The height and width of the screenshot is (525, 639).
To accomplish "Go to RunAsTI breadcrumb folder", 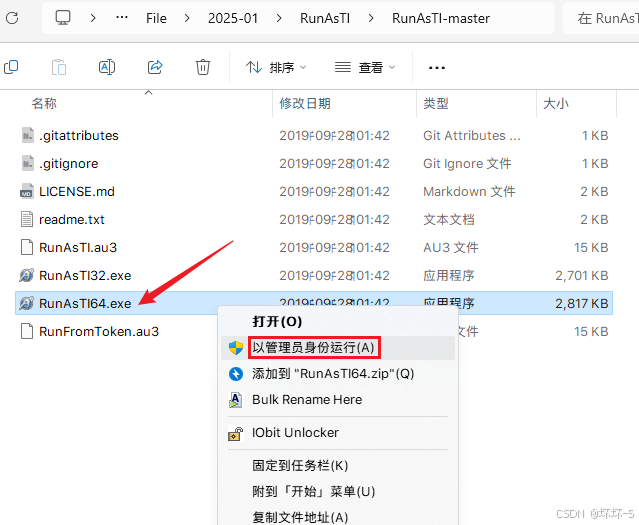I will click(325, 18).
